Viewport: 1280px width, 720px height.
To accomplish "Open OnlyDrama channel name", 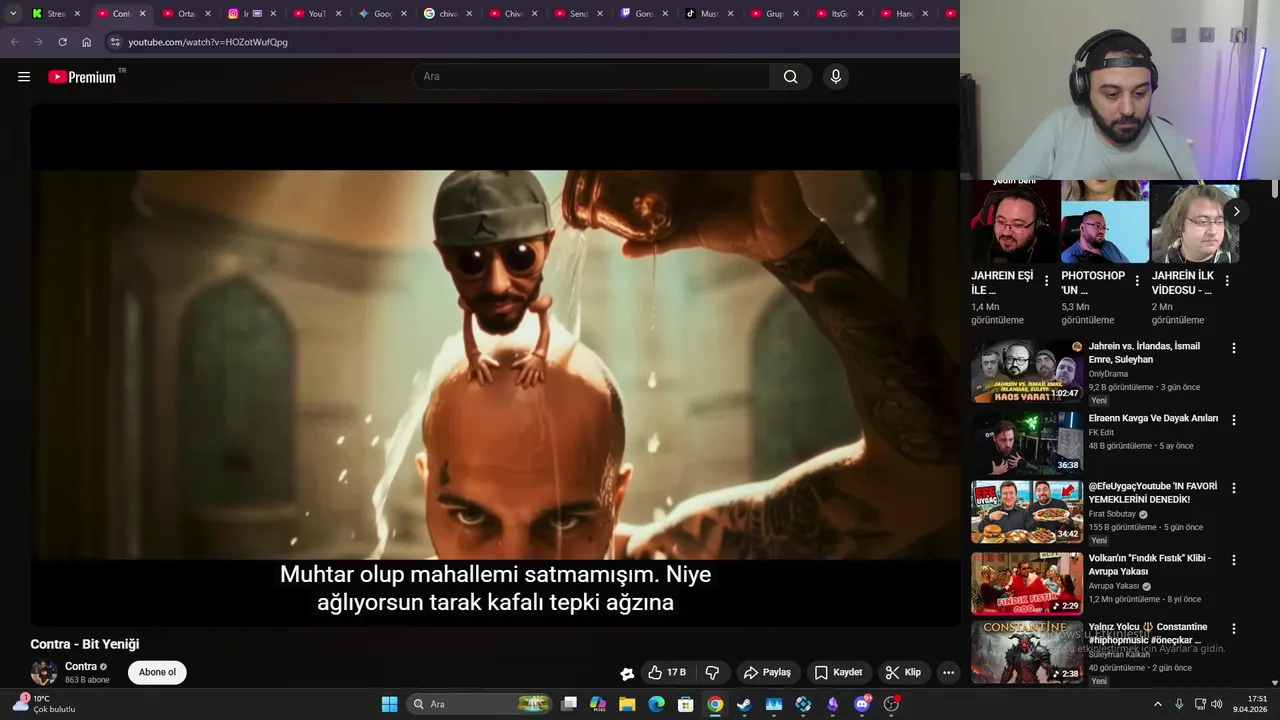I will click(1108, 374).
